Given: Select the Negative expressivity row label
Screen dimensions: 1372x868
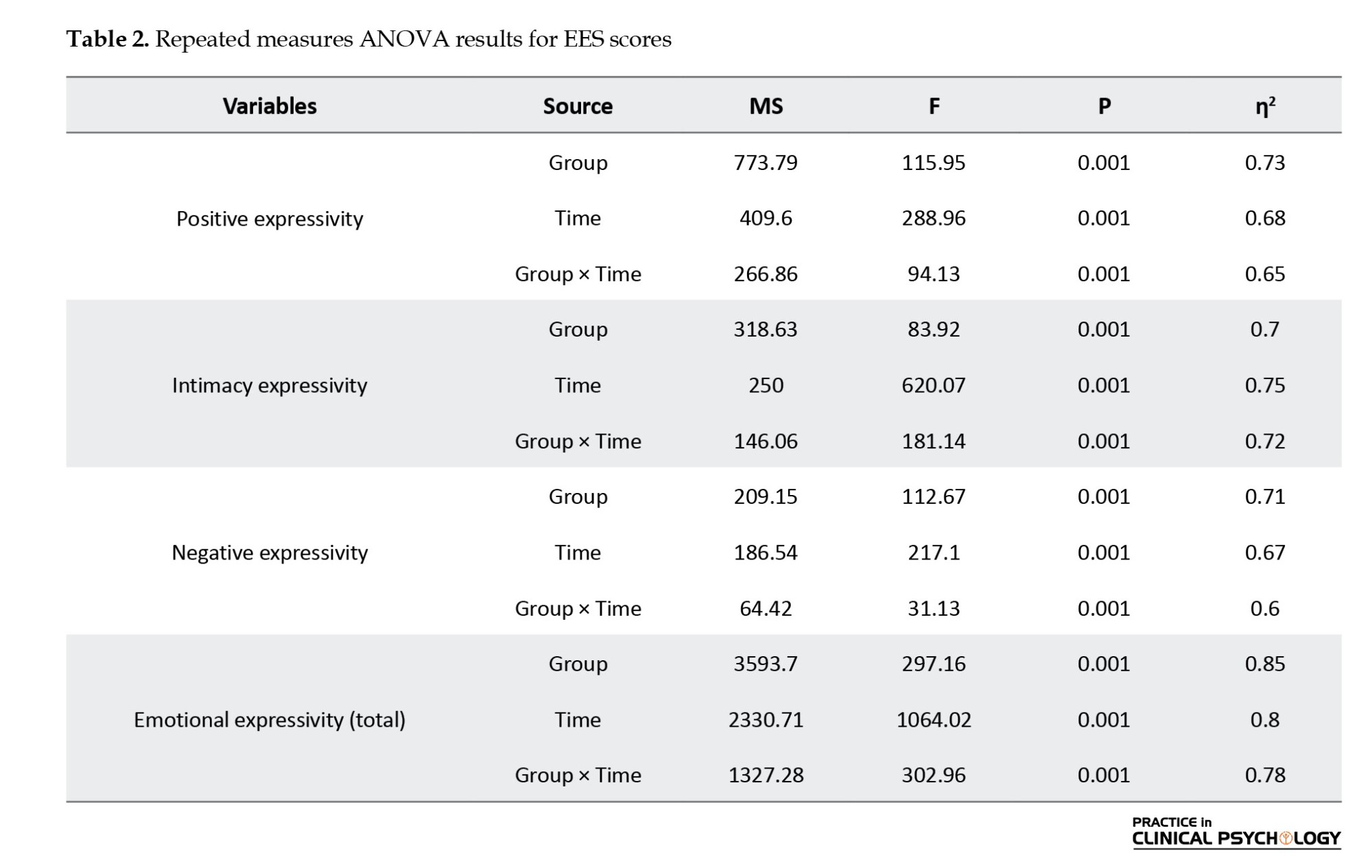Looking at the screenshot, I should [x=270, y=553].
